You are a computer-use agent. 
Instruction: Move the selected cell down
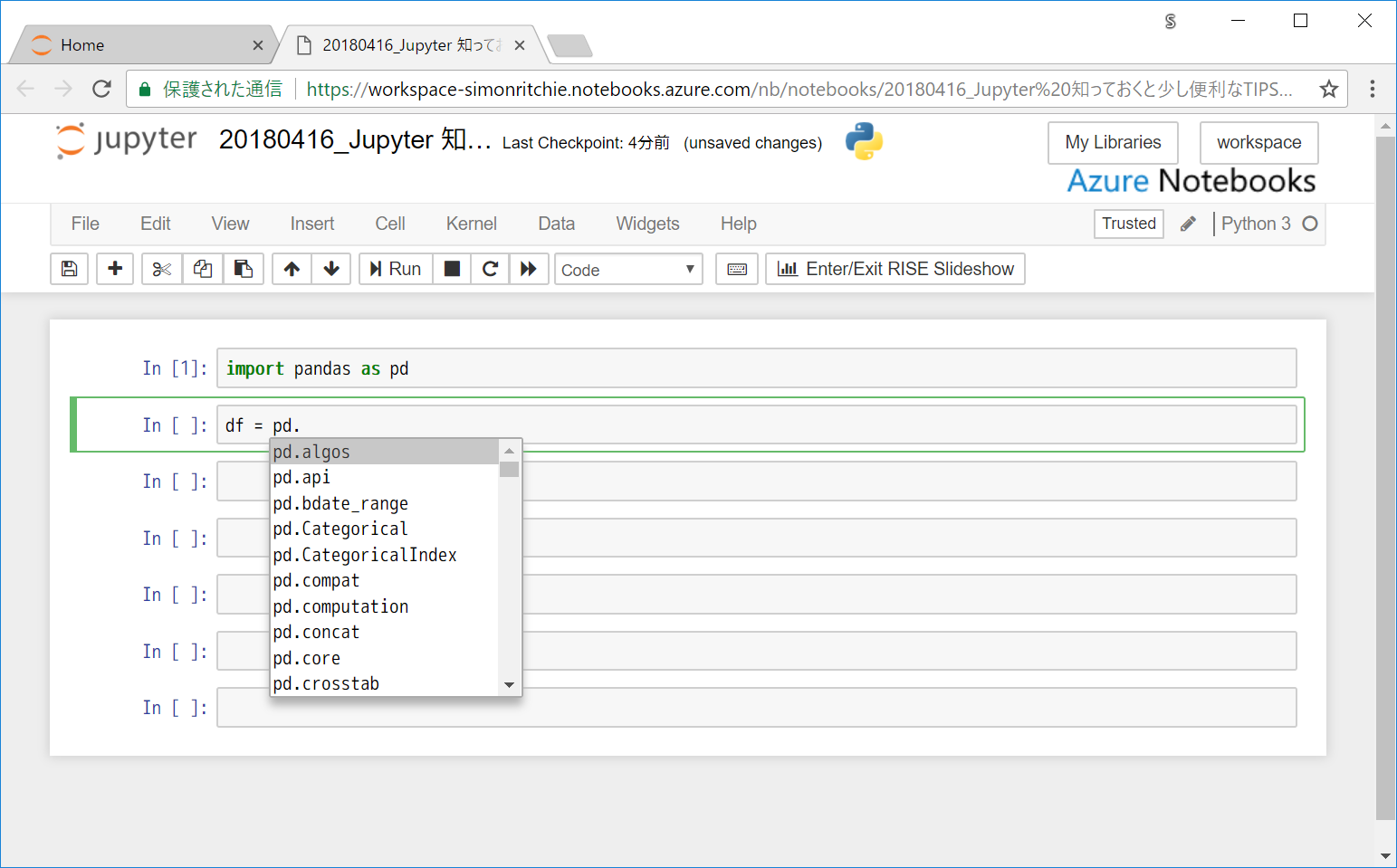[x=331, y=269]
